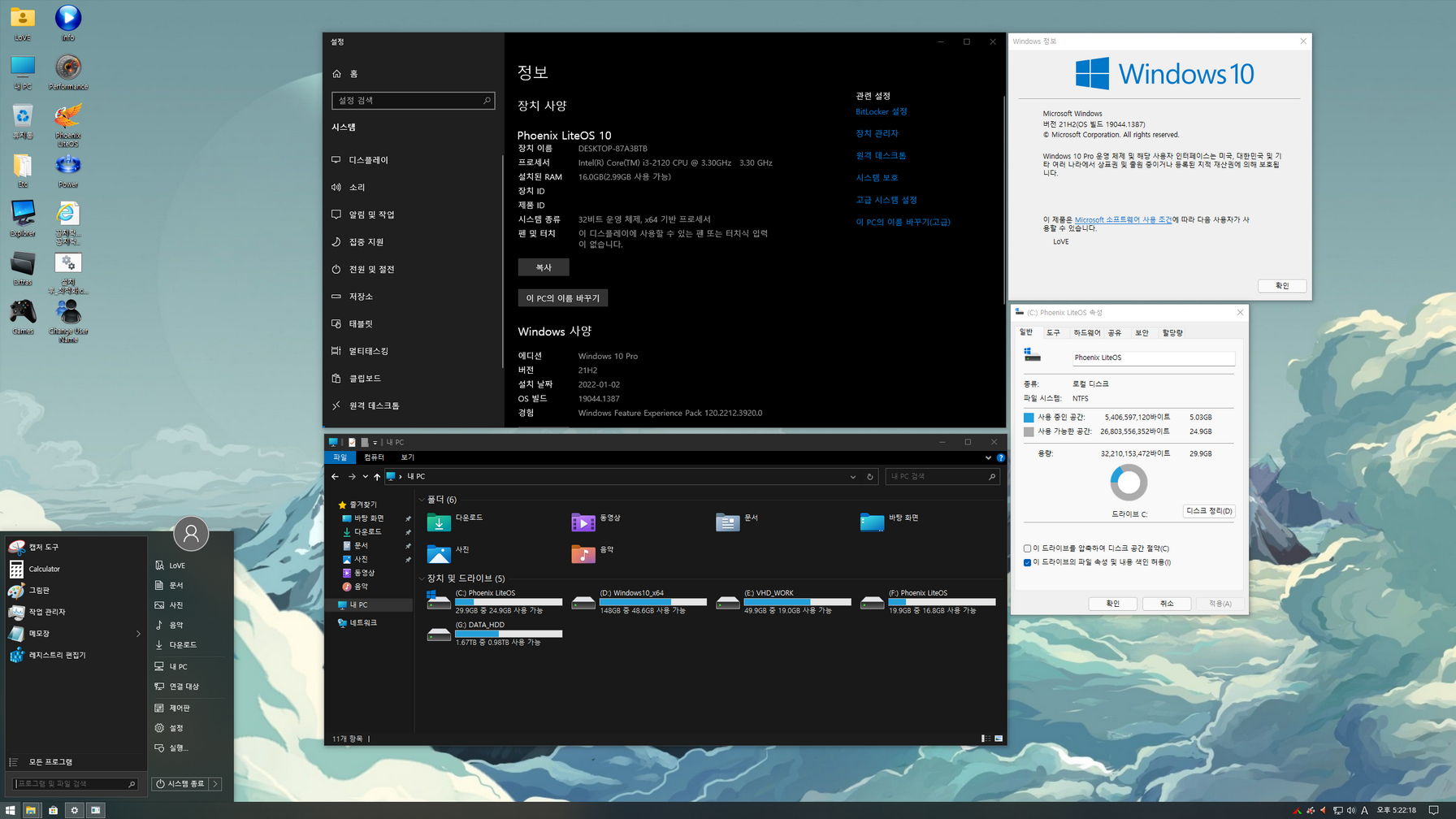Click the explorer help question mark icon

click(1000, 457)
